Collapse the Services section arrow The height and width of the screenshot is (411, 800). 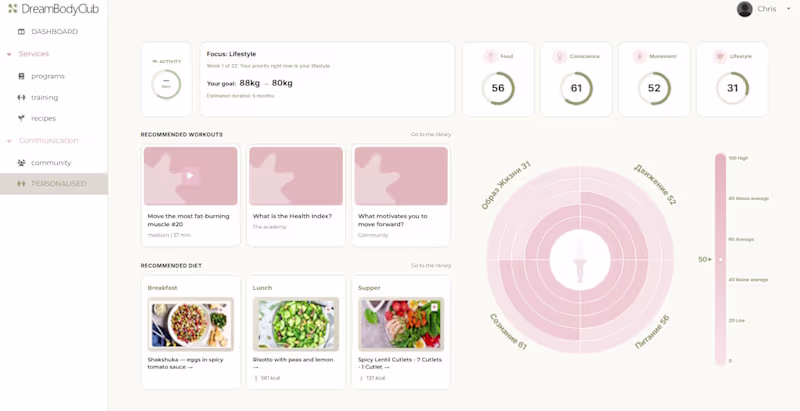pos(9,54)
